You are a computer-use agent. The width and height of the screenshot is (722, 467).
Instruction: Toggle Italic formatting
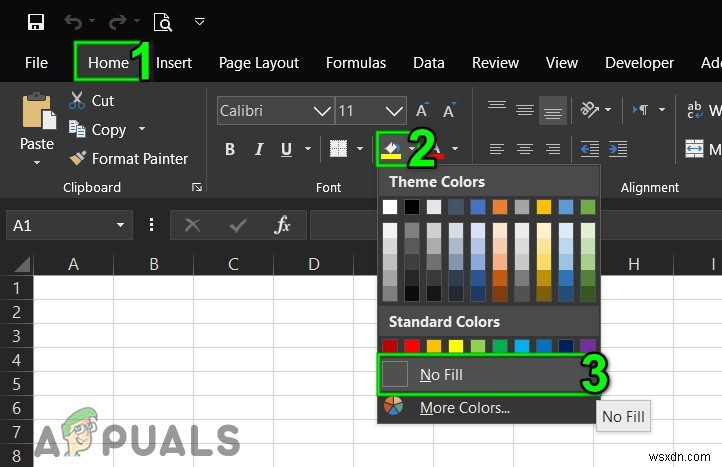click(x=259, y=149)
